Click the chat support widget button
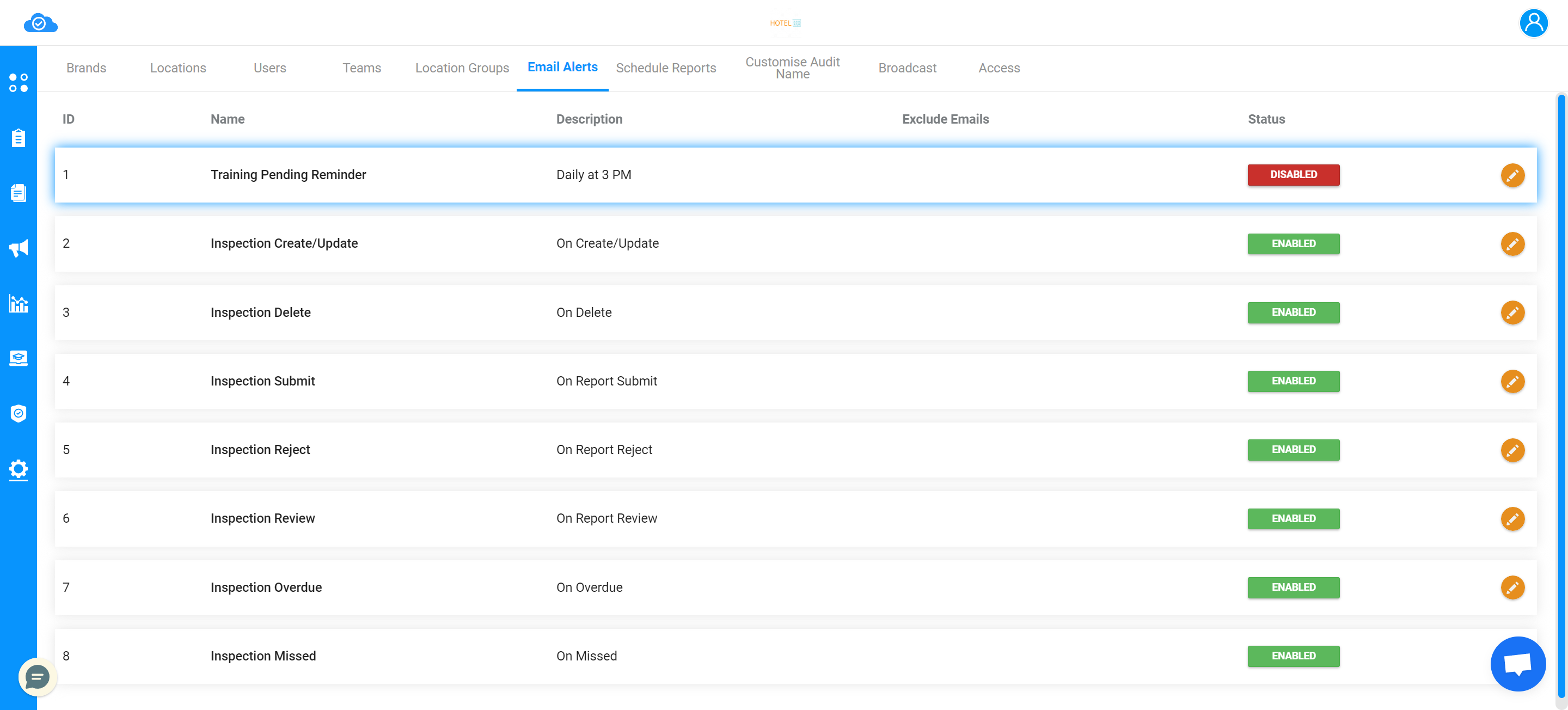The height and width of the screenshot is (710, 1568). point(37,677)
